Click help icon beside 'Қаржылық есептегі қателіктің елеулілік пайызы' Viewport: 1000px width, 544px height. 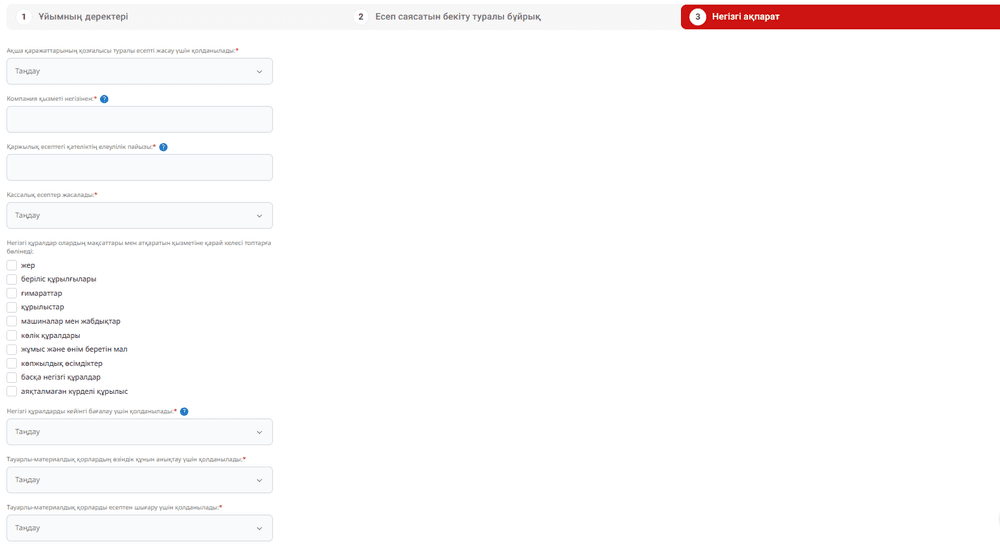[163, 147]
